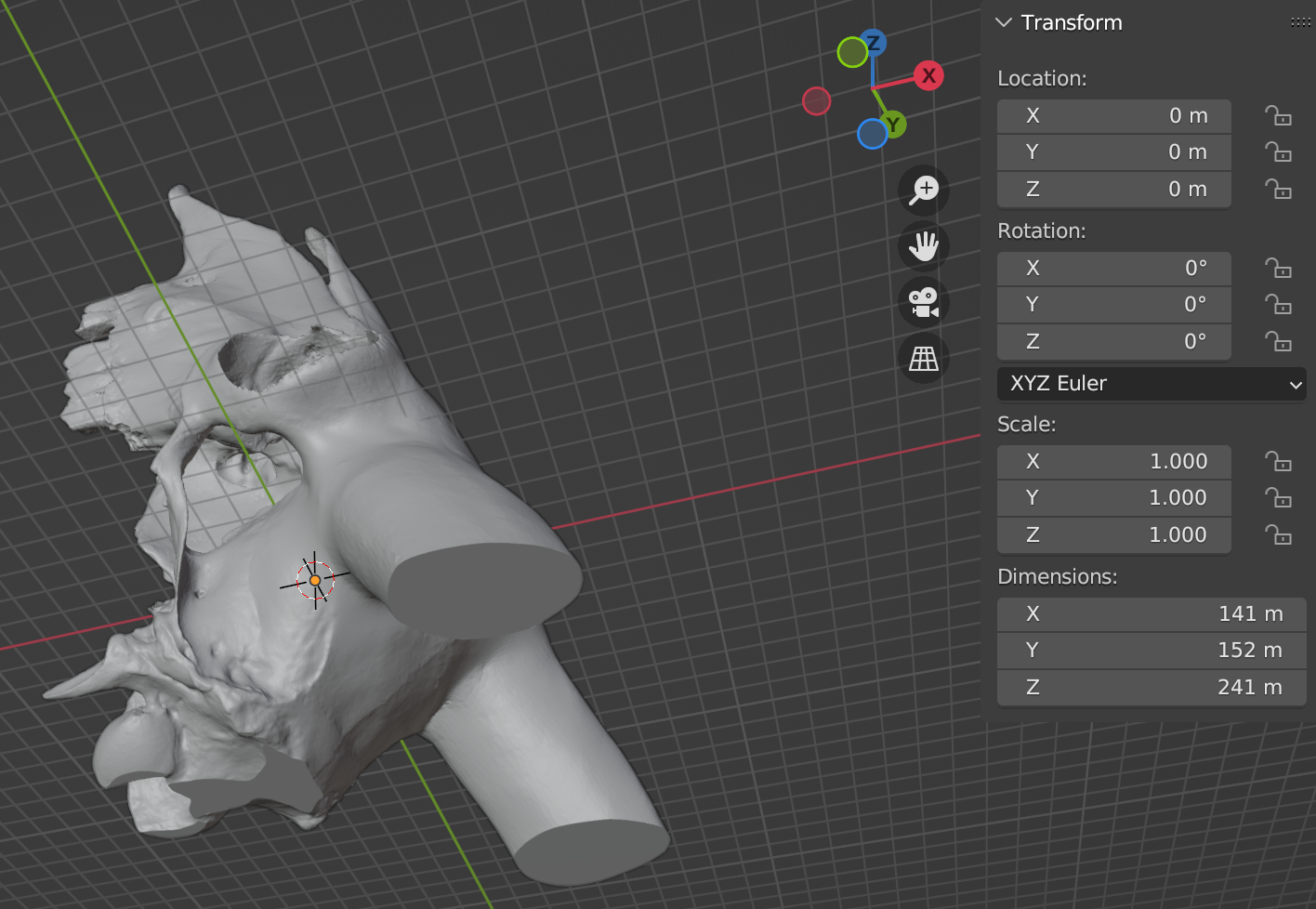Image resolution: width=1316 pixels, height=909 pixels.
Task: Click the Scale X field
Action: 1114,462
